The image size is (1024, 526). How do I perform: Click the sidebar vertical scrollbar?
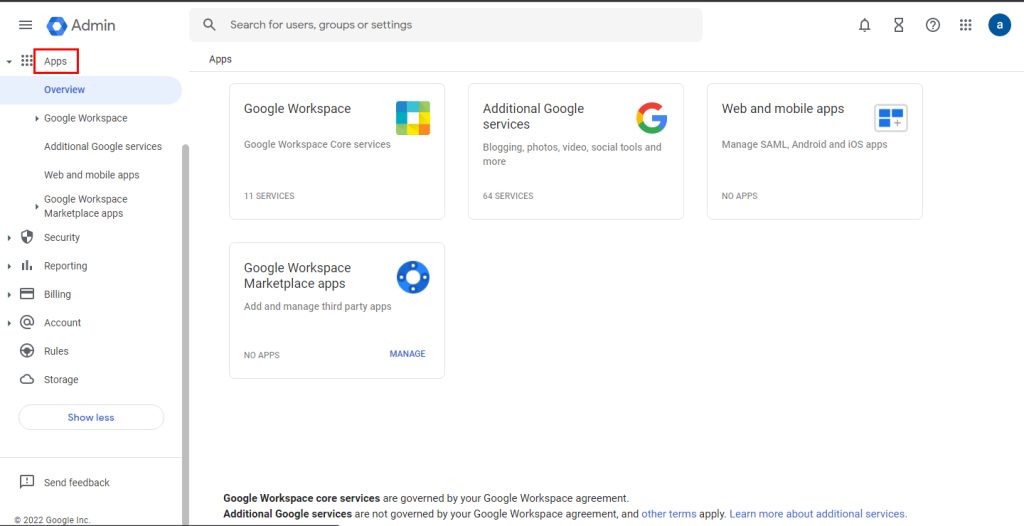185,333
